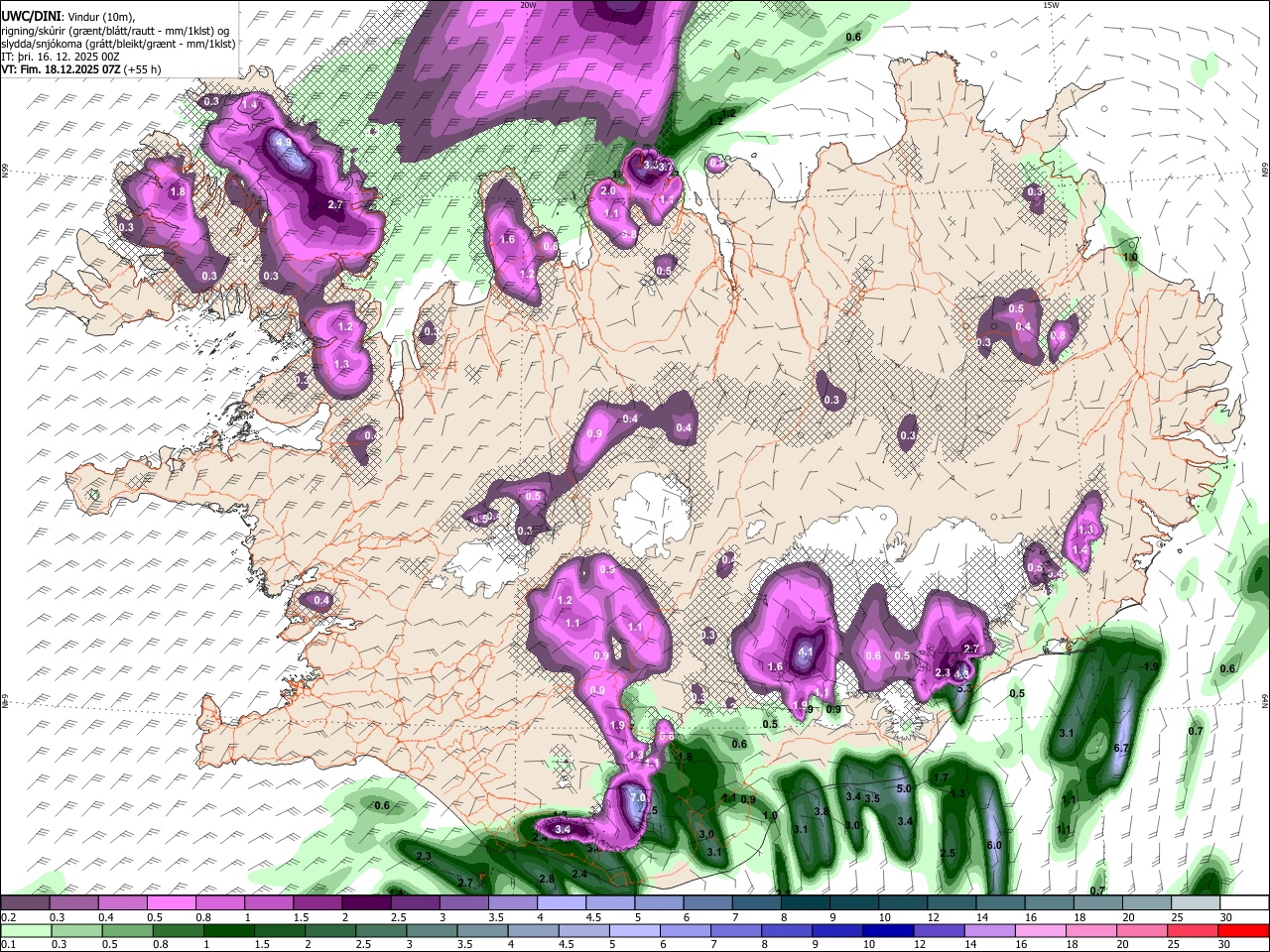Pick the deep navy blue 10 swatch in bottom legend row
The height and width of the screenshot is (952, 1270).
pyautogui.click(x=887, y=930)
